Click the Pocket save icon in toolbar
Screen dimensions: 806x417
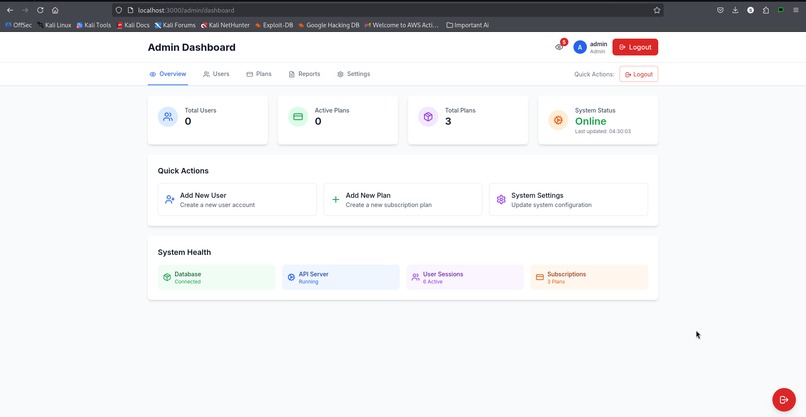tap(720, 10)
